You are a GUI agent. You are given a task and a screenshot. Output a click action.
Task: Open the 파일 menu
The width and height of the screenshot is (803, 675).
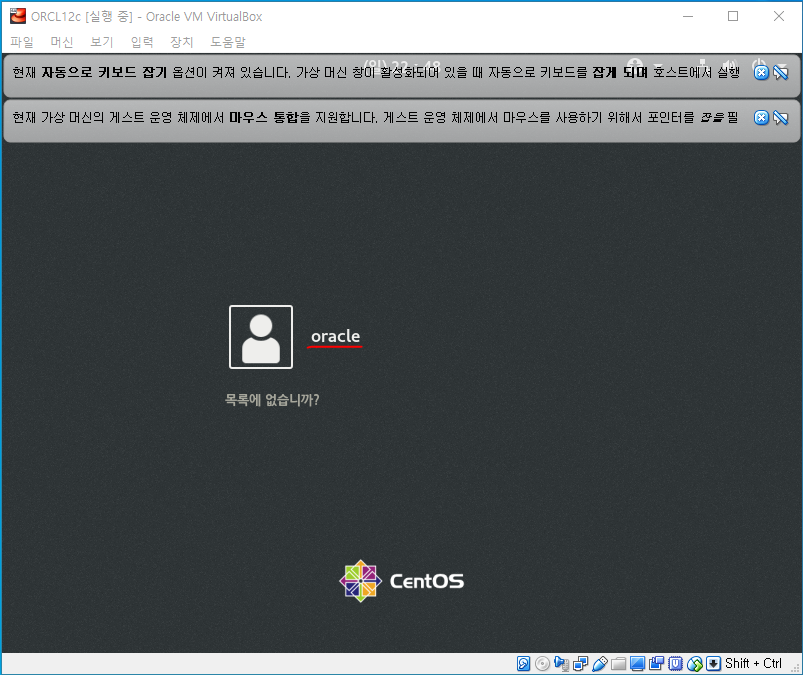[22, 42]
